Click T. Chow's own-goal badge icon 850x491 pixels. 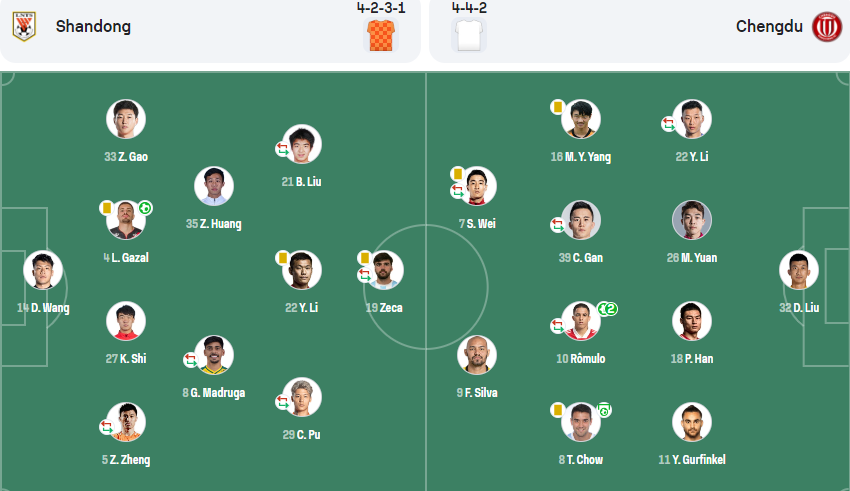point(604,410)
